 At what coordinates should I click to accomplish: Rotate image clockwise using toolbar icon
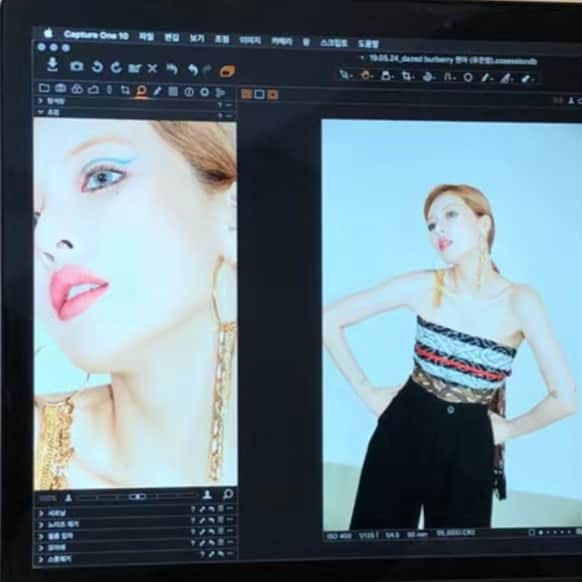pyautogui.click(x=116, y=67)
